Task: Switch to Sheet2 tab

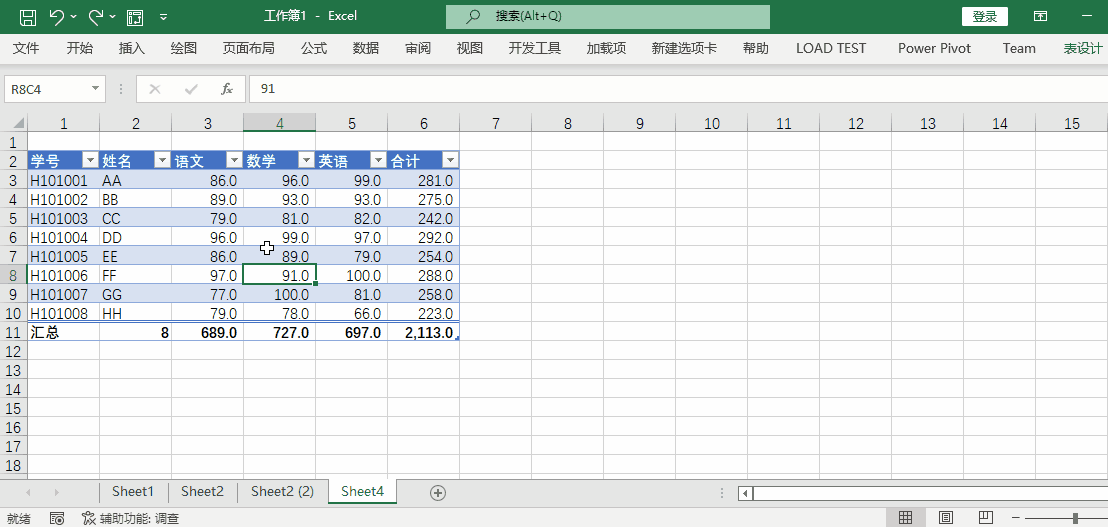Action: click(x=202, y=492)
